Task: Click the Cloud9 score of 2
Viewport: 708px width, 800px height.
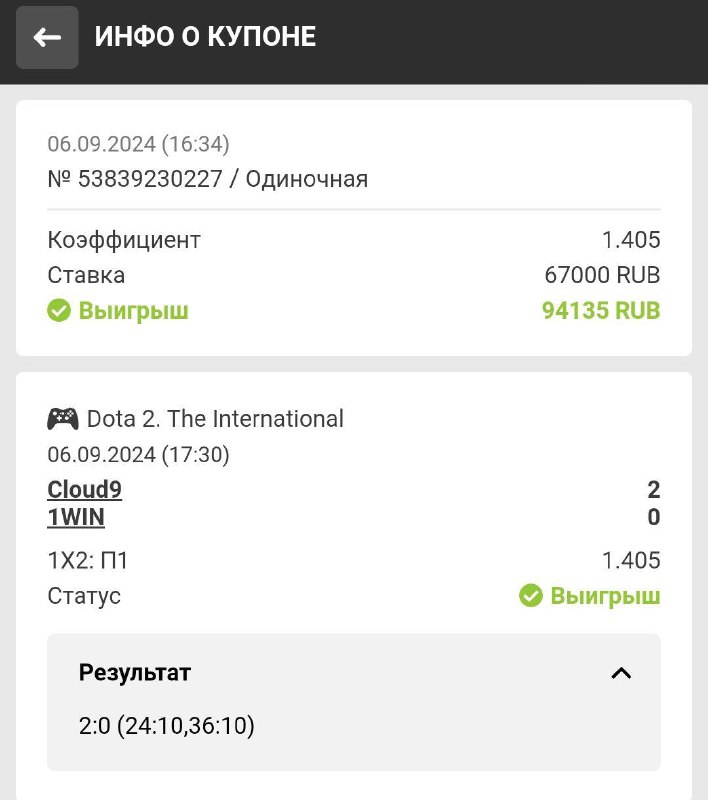Action: click(x=654, y=490)
